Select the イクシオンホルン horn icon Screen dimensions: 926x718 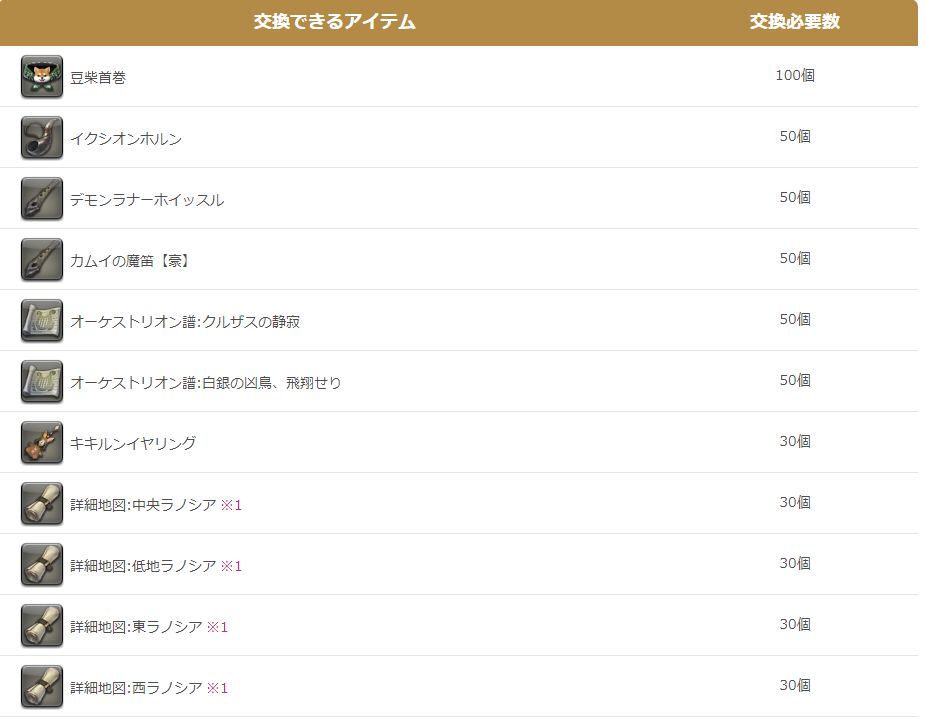(38, 136)
